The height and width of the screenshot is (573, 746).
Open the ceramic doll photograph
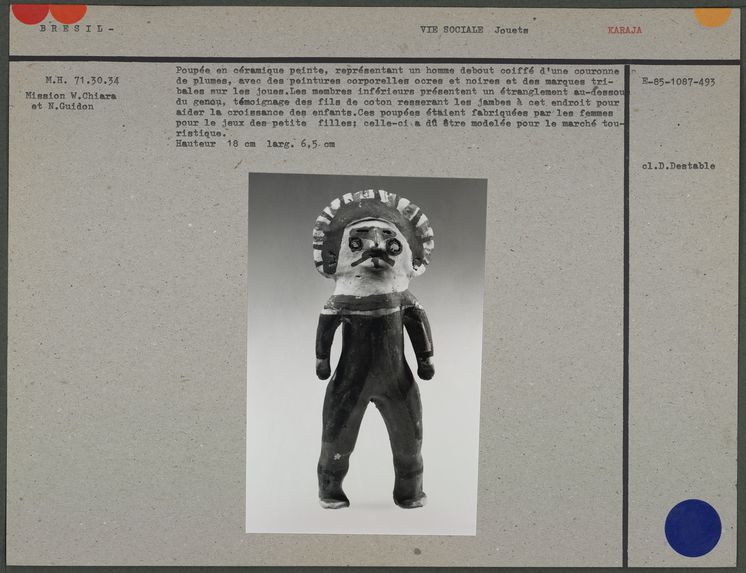[x=366, y=353]
